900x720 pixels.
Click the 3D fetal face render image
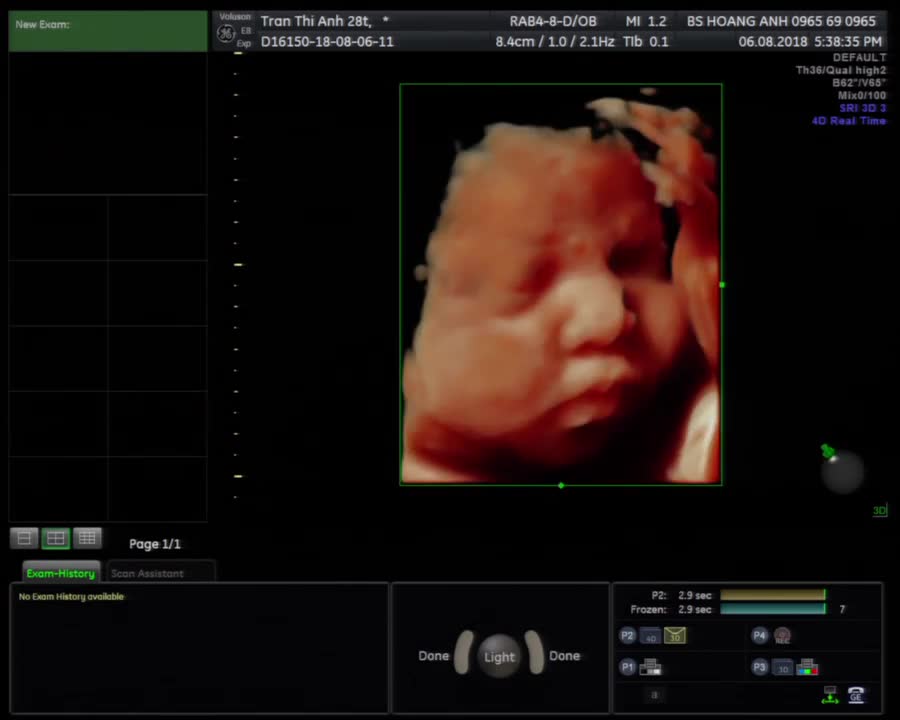coord(561,284)
